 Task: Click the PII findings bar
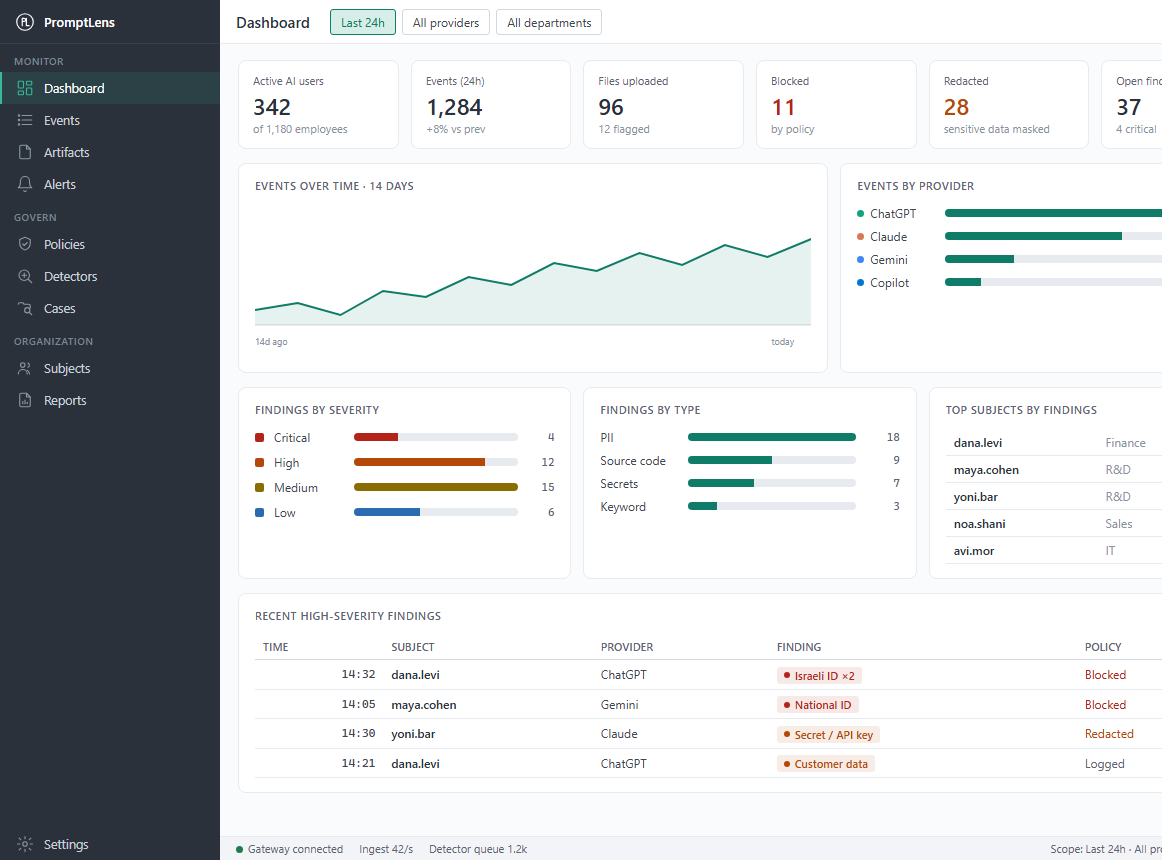(x=771, y=437)
